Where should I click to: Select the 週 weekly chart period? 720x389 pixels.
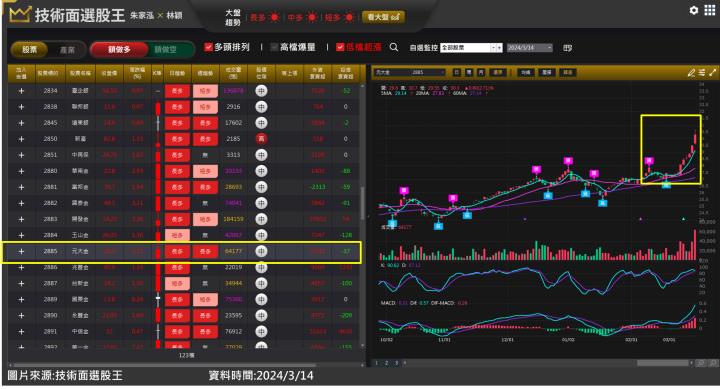tap(469, 72)
